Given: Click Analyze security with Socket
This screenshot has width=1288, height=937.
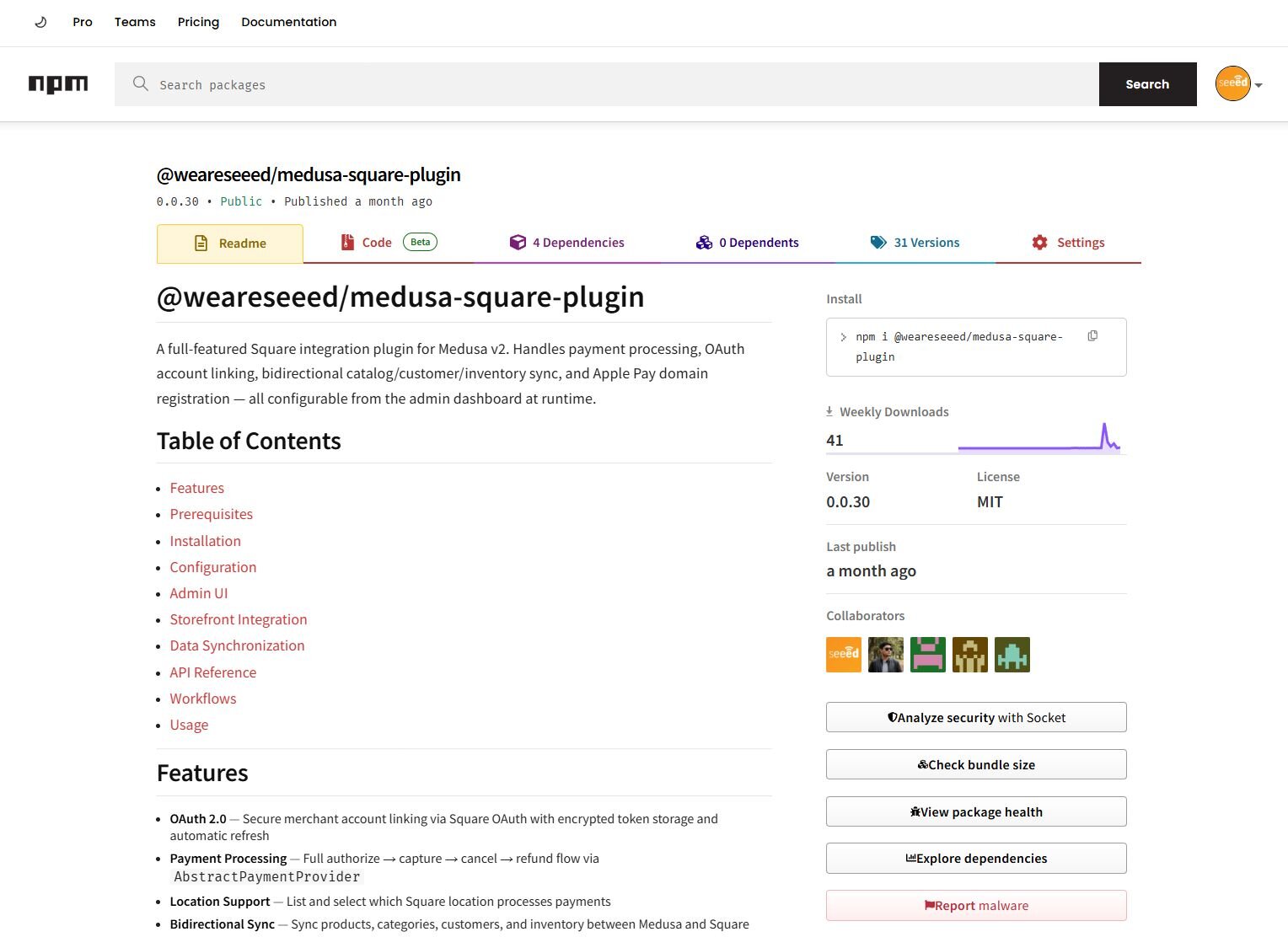Looking at the screenshot, I should 976,717.
